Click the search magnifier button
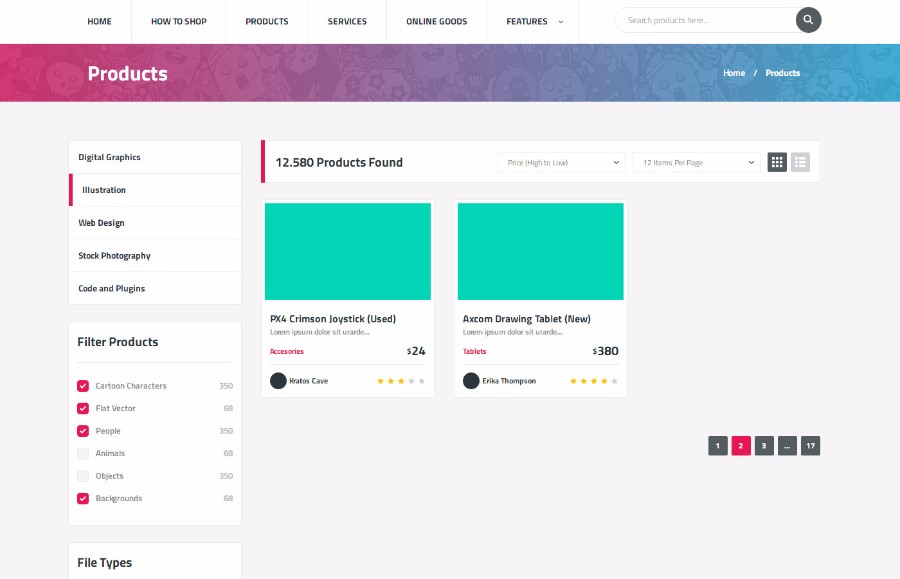The width and height of the screenshot is (900, 579). (x=808, y=20)
